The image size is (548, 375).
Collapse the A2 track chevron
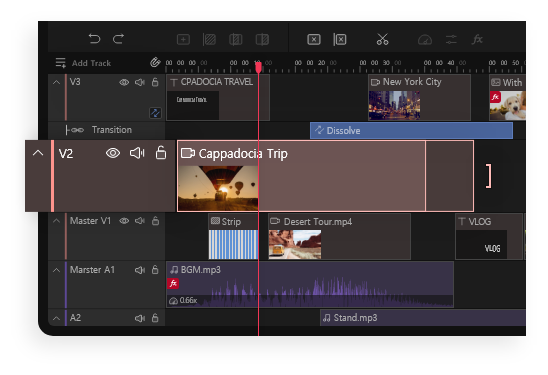[56, 318]
